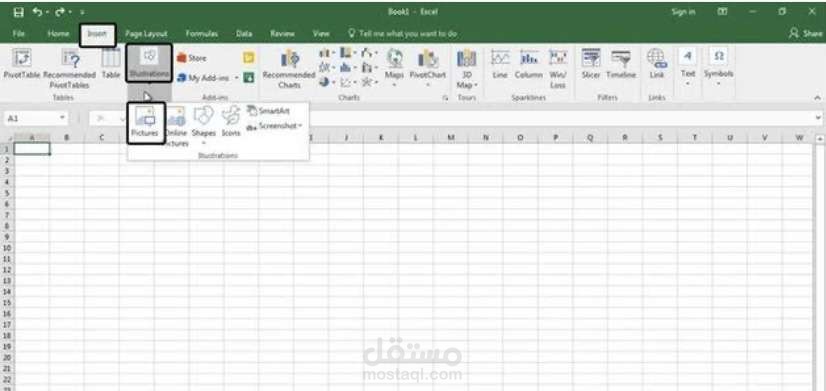
Task: Insert a Win/Loss sparkline
Action: click(557, 69)
